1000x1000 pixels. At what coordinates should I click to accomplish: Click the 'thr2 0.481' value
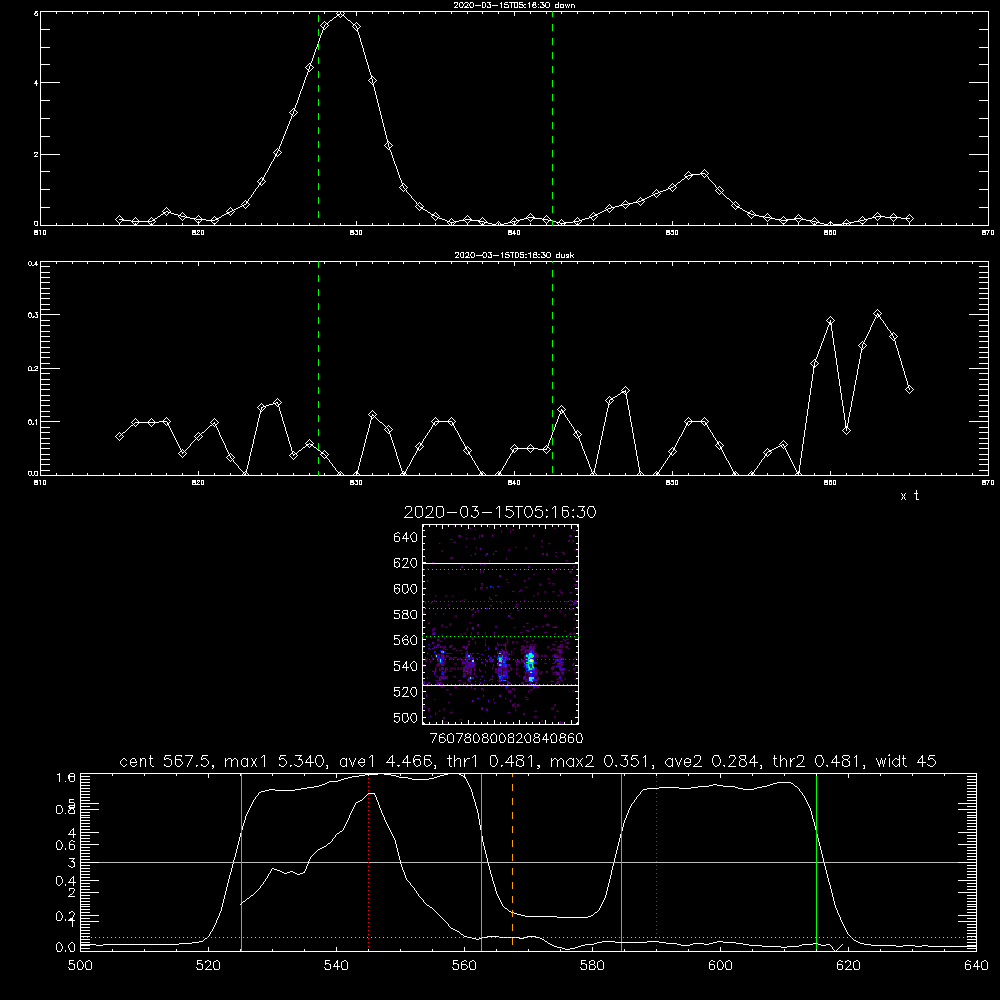pos(819,761)
